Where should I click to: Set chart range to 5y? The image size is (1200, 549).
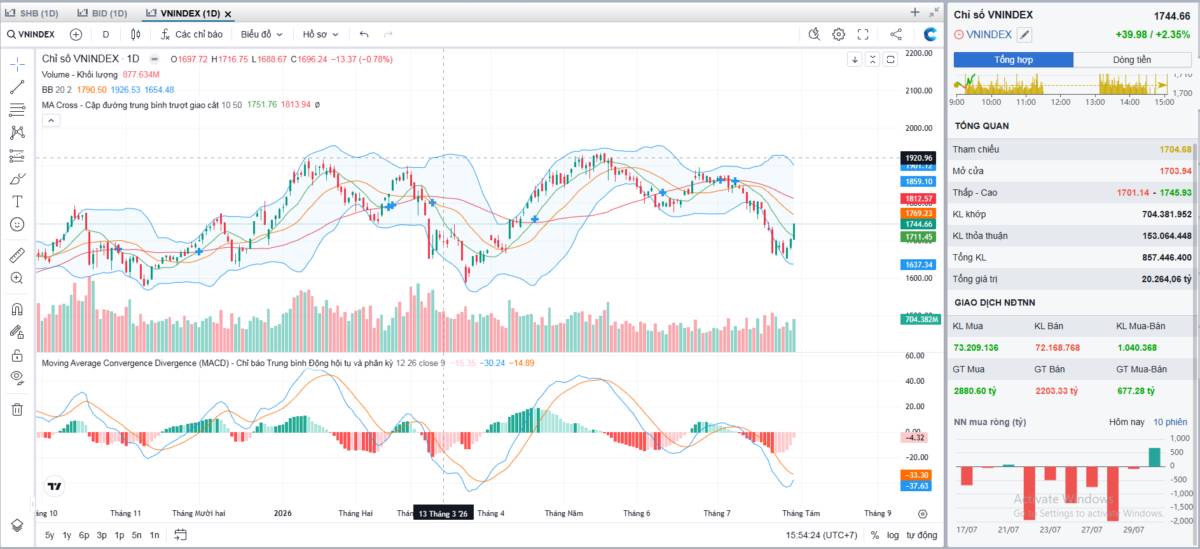50,535
